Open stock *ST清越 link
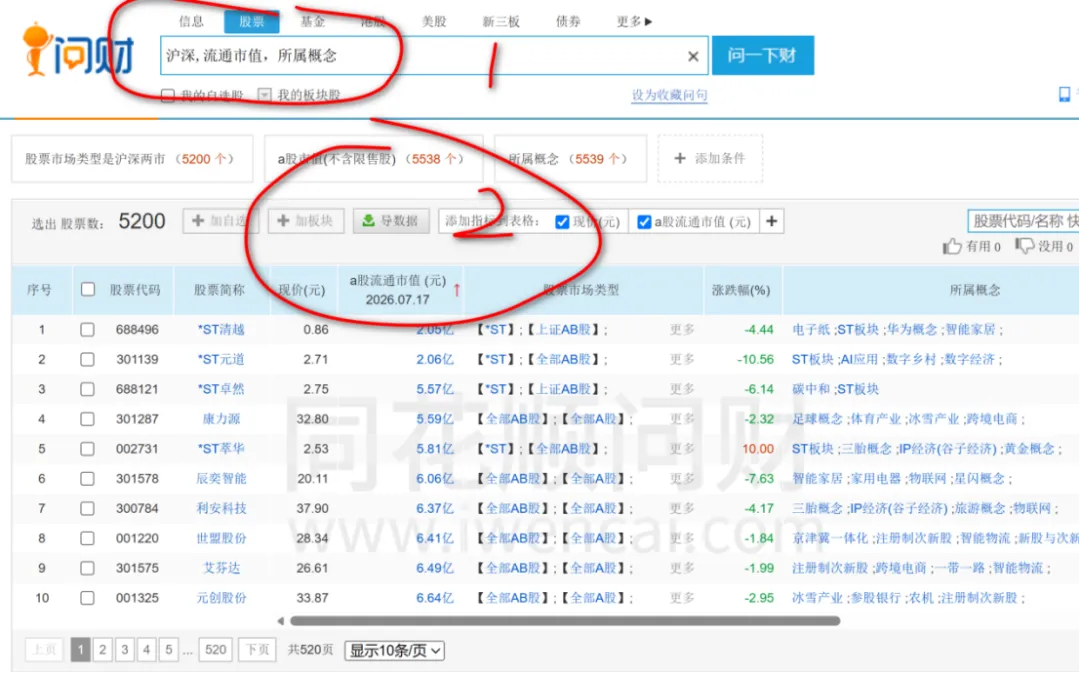Viewport: 1080px width, 673px height. pos(220,329)
